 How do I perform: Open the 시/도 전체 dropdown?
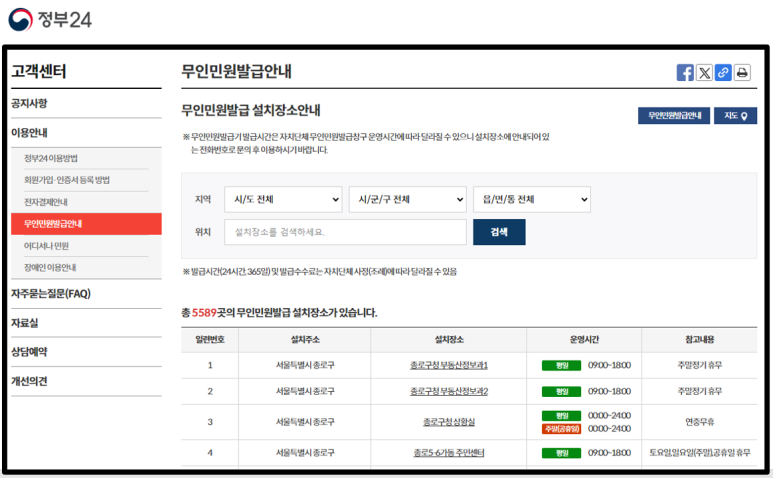pyautogui.click(x=283, y=200)
